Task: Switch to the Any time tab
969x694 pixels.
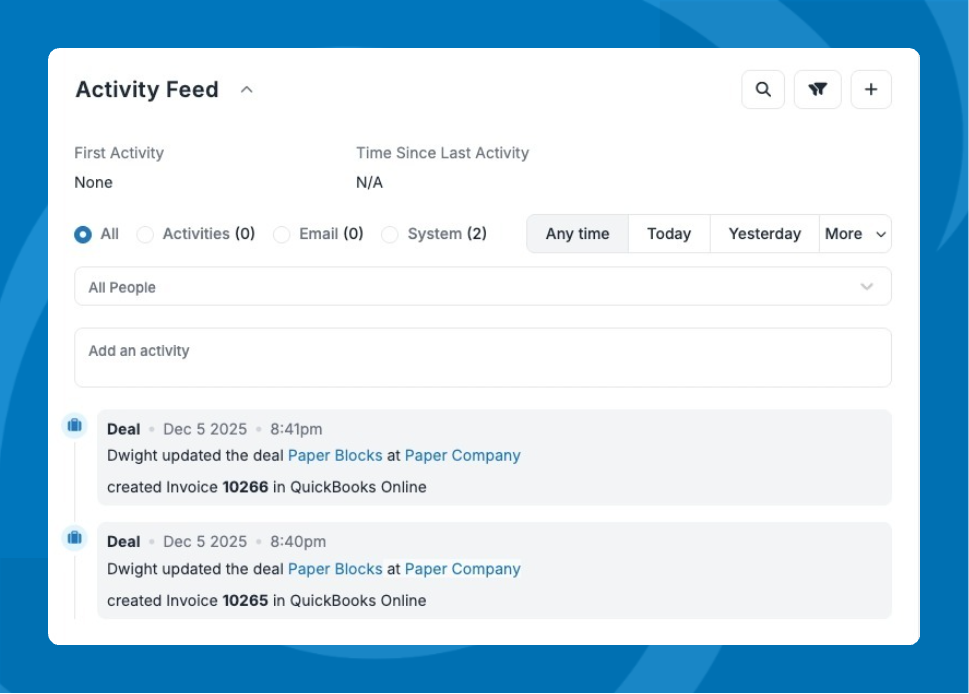Action: point(577,234)
